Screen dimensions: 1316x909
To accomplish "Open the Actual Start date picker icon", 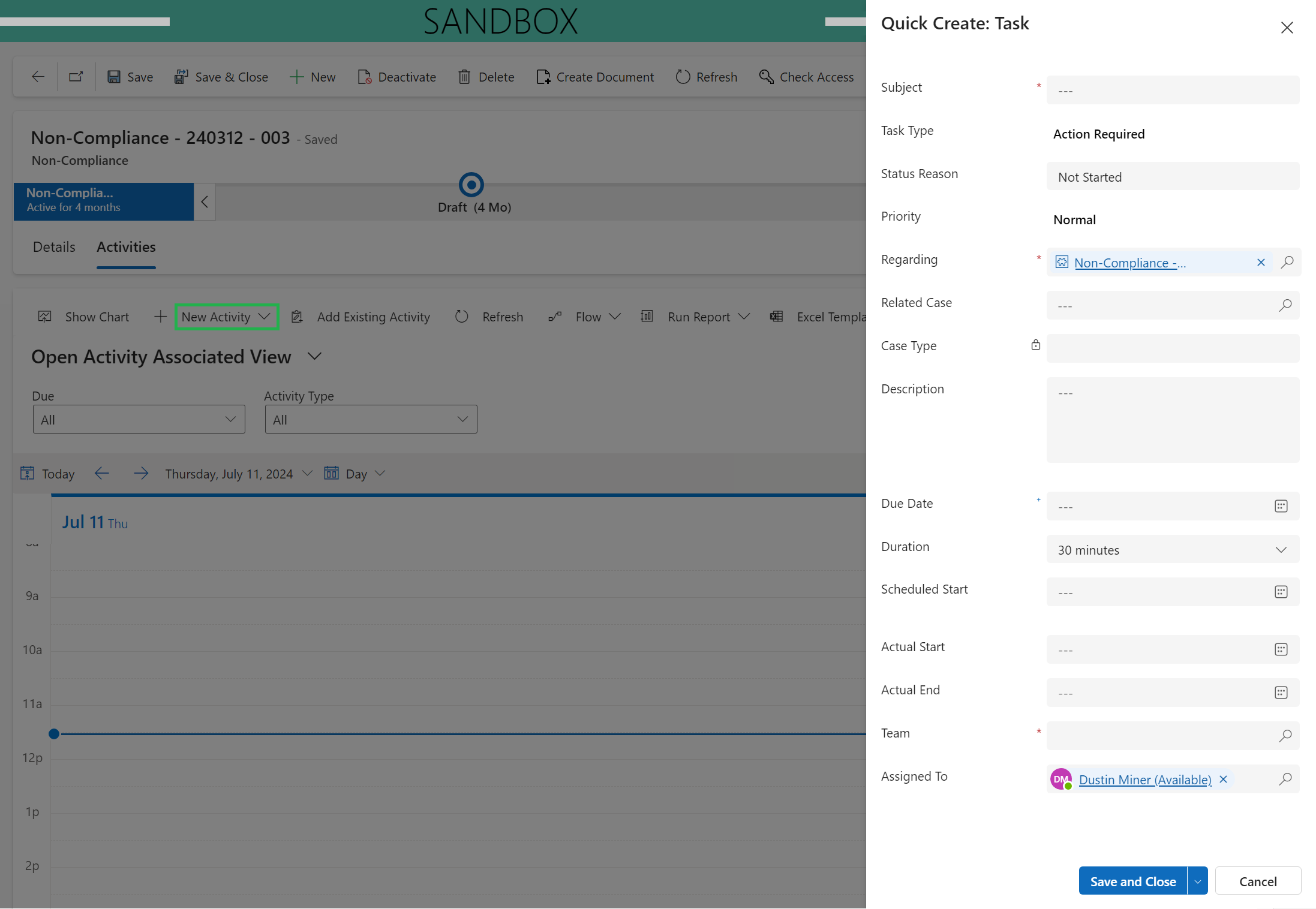I will [x=1281, y=649].
